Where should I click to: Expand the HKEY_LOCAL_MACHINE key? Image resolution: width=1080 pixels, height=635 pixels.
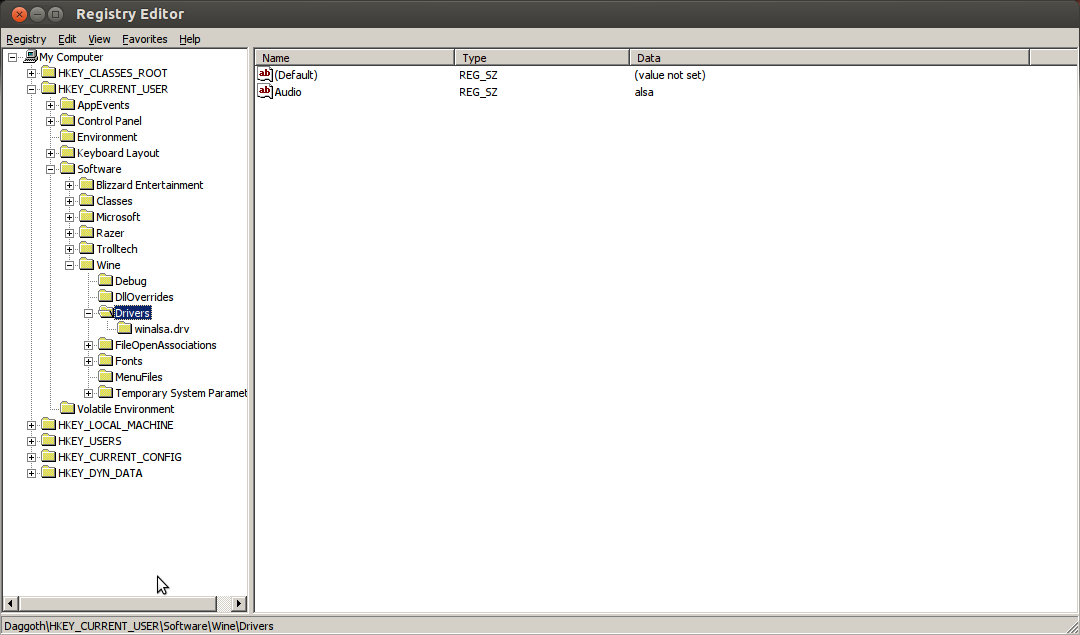[x=32, y=425]
